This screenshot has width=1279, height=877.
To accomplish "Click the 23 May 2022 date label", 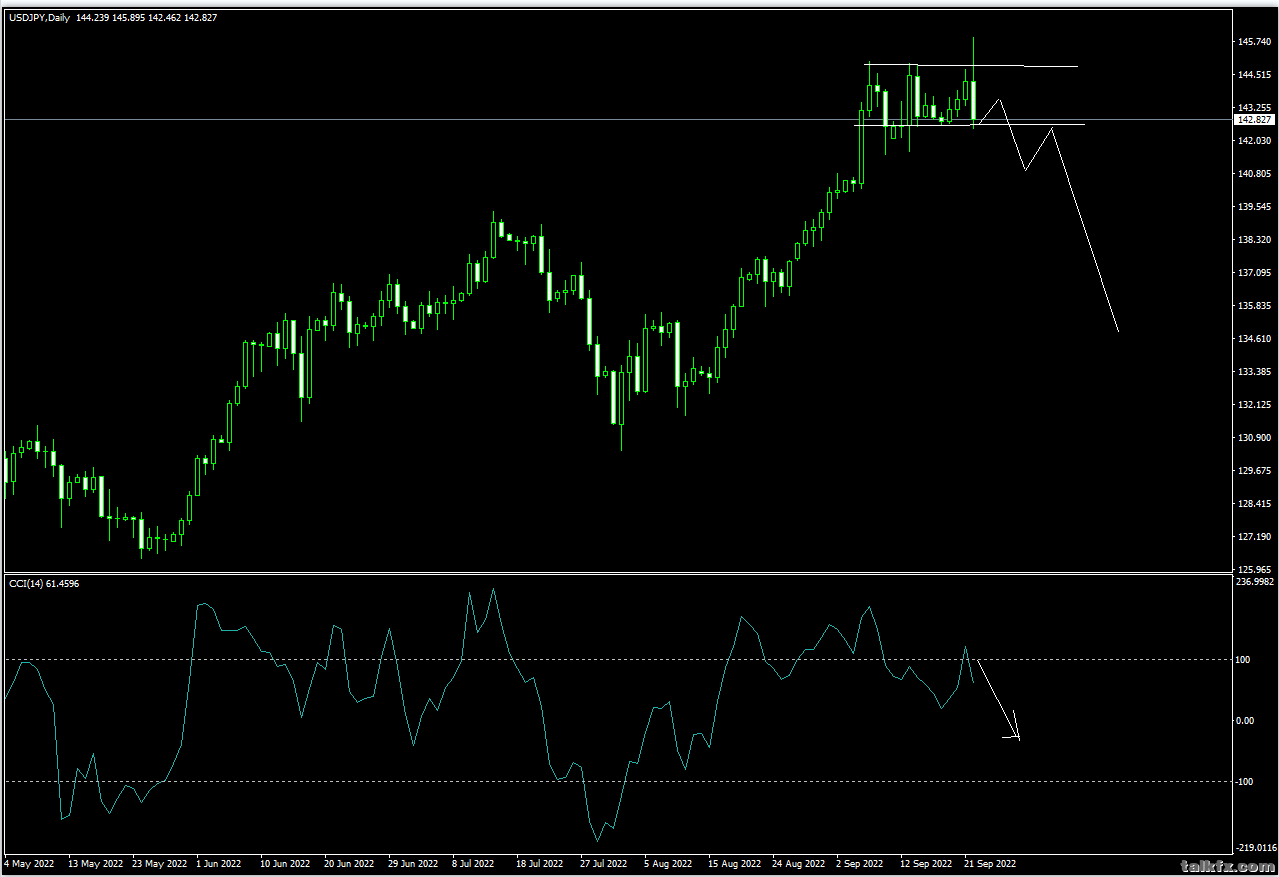I will tap(159, 863).
